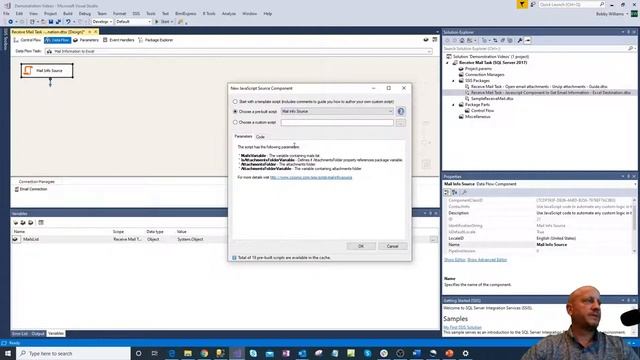Switch to the Variables bottom tab
This screenshot has width=640, height=360.
(56, 334)
